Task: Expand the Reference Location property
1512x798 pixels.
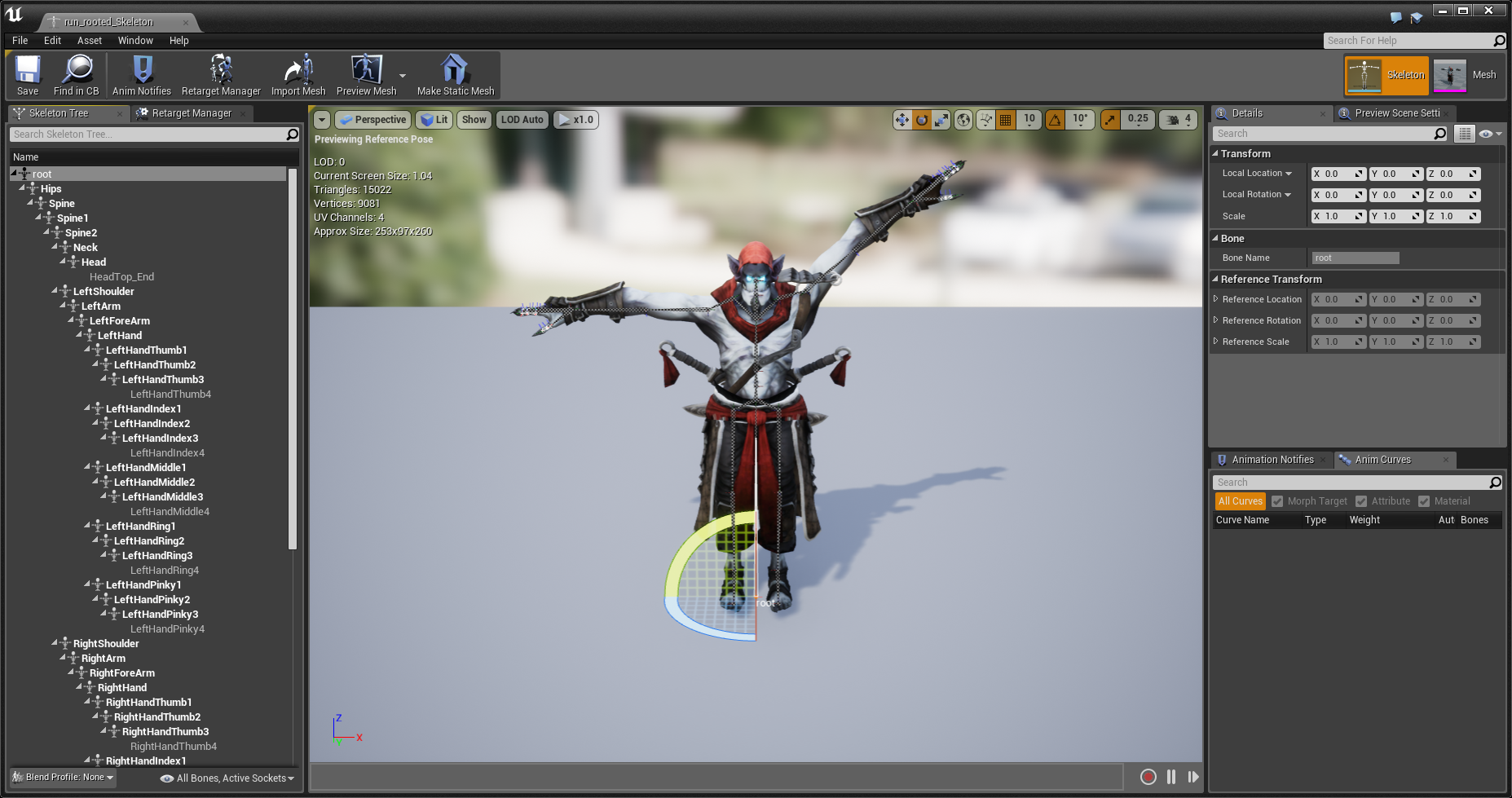Action: click(1215, 299)
